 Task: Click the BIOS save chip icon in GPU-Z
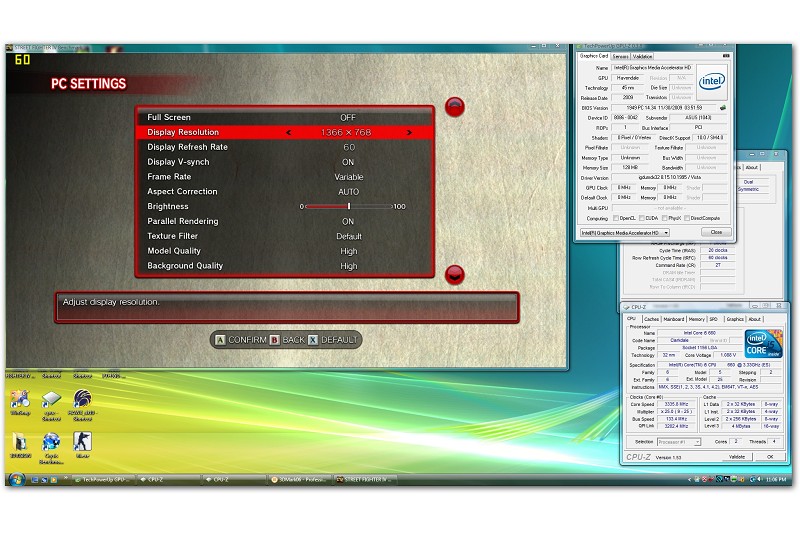[x=723, y=108]
